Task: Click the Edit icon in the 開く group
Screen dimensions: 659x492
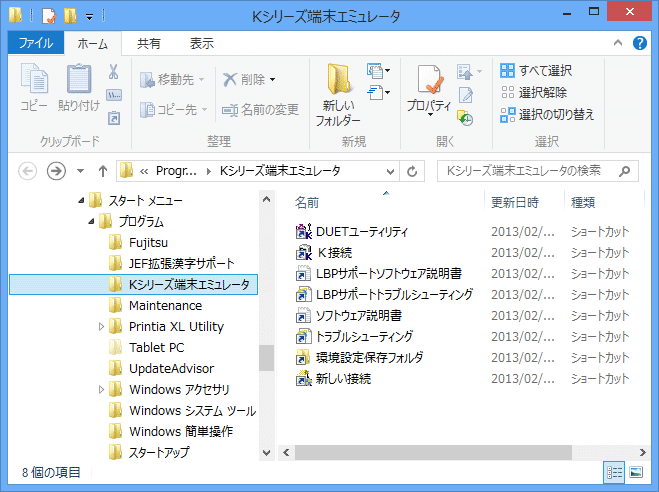Action: (x=466, y=95)
